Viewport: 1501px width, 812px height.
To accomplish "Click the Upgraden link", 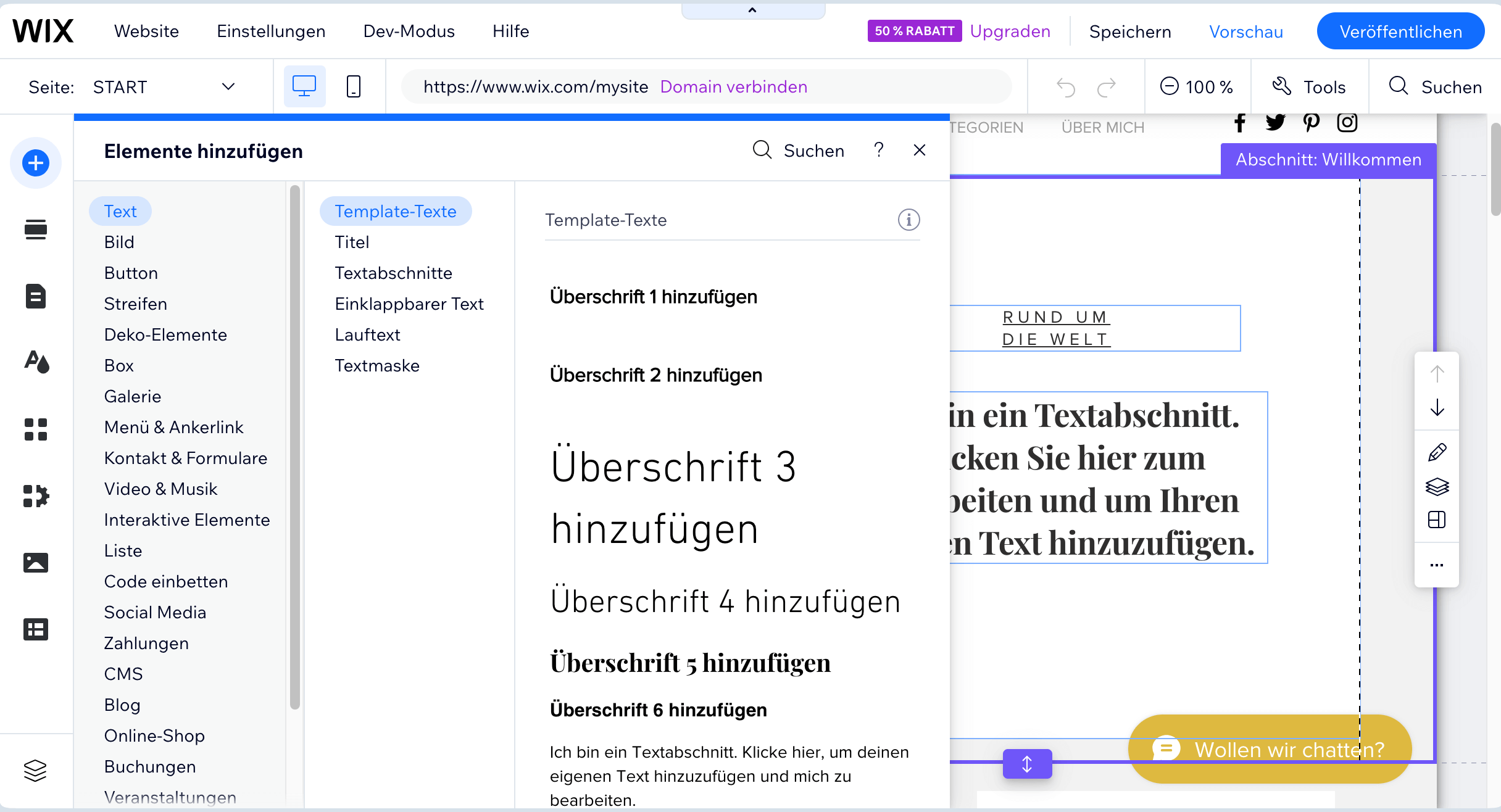I will pos(1010,31).
